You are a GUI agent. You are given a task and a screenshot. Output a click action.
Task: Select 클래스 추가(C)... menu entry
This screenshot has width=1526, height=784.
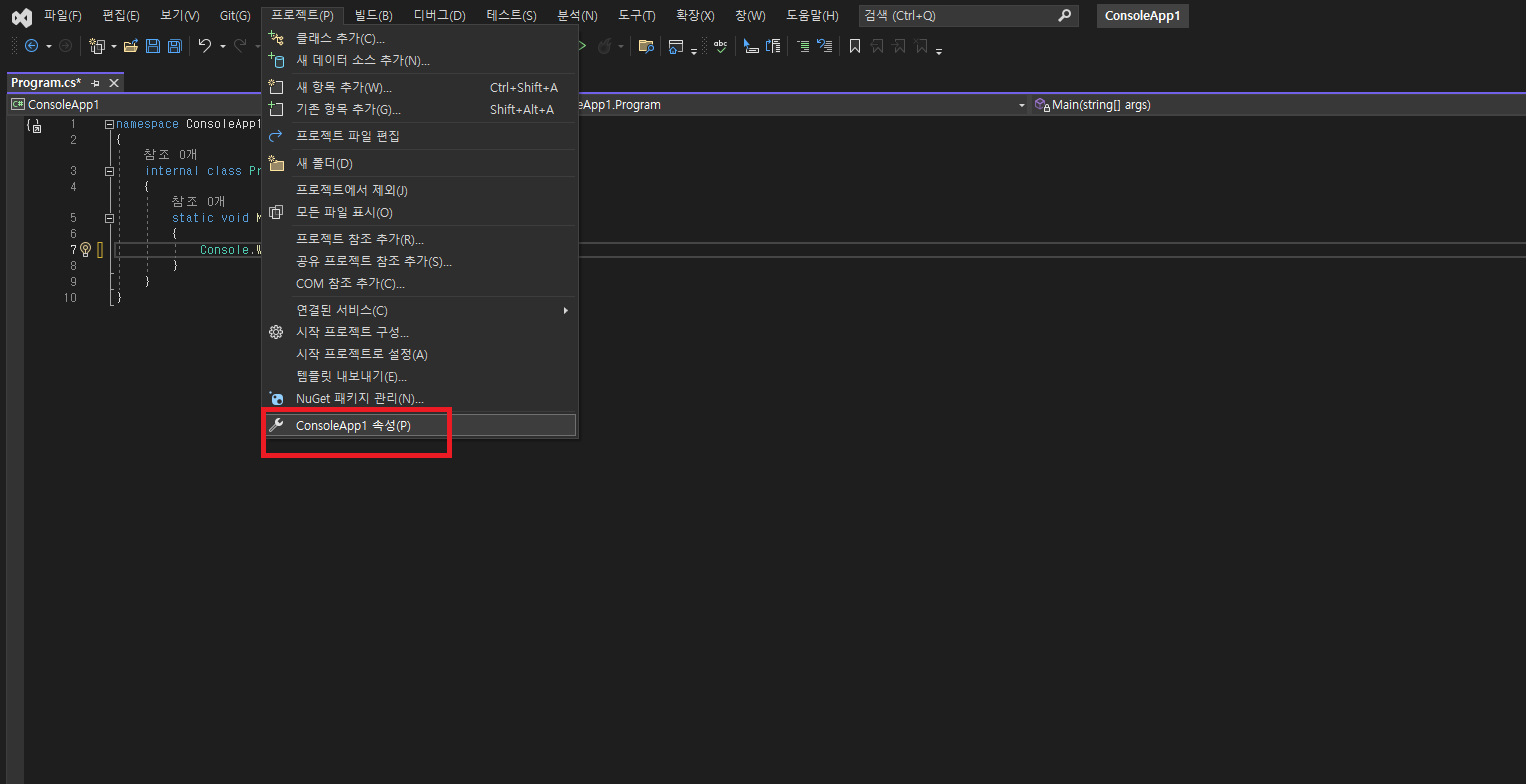pyautogui.click(x=420, y=38)
